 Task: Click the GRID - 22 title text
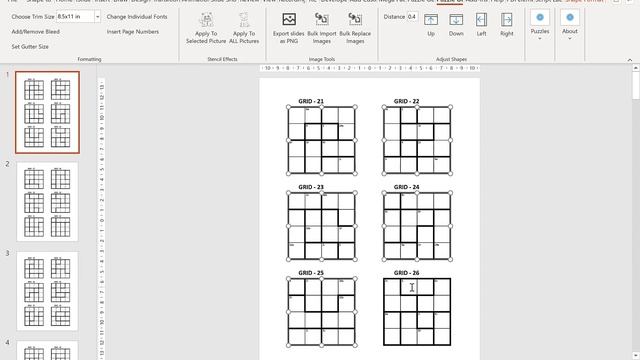[407, 101]
